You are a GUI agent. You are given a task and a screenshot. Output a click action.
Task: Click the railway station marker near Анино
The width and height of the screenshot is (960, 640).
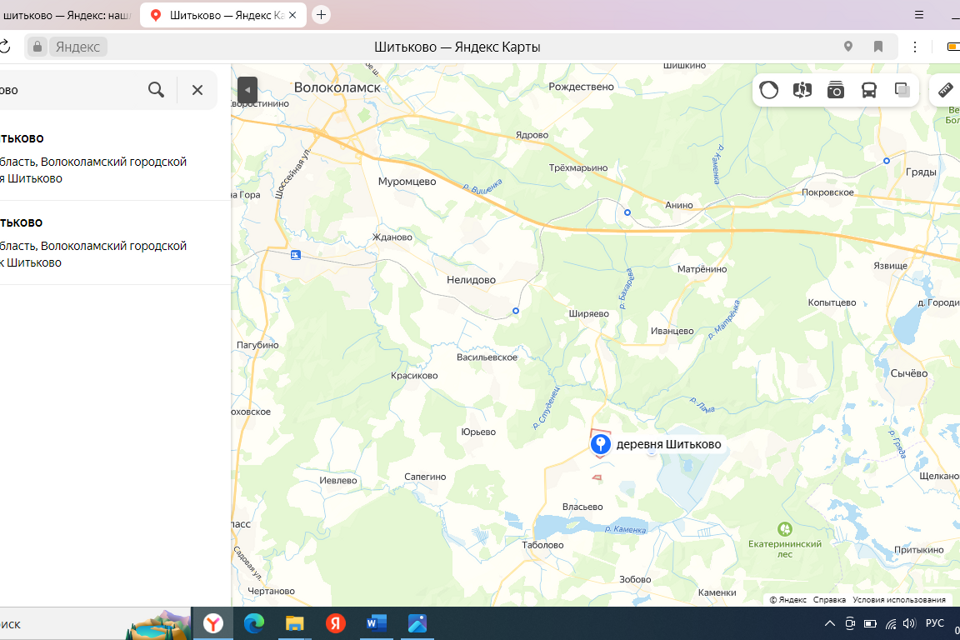[627, 213]
